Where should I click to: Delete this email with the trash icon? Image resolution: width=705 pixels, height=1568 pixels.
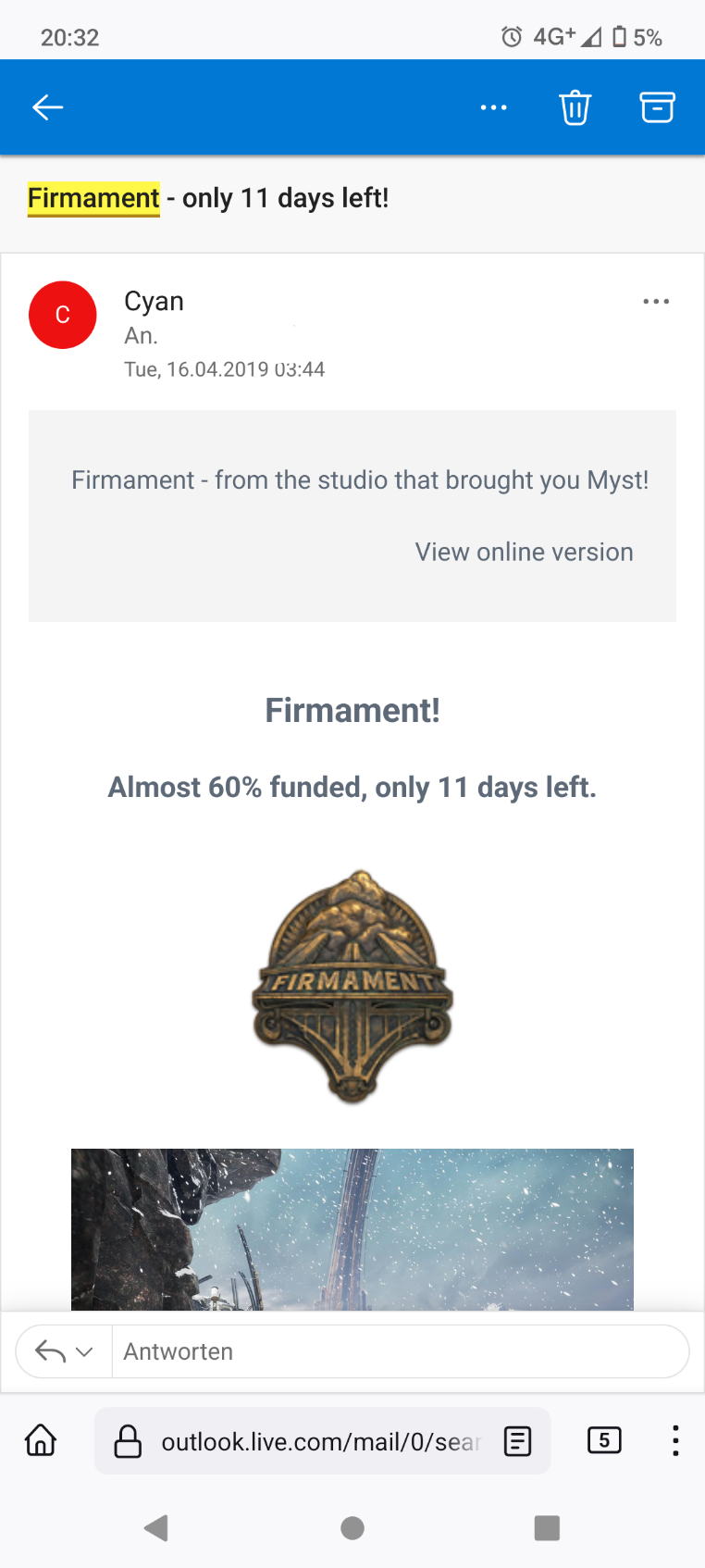tap(575, 107)
